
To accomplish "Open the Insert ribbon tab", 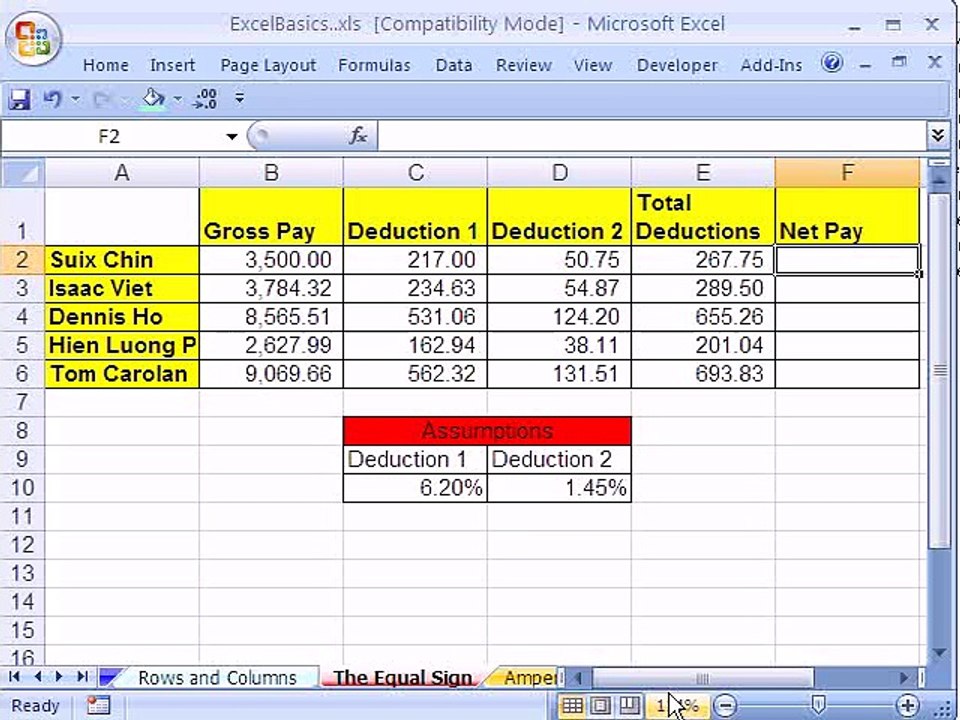I will coord(172,65).
